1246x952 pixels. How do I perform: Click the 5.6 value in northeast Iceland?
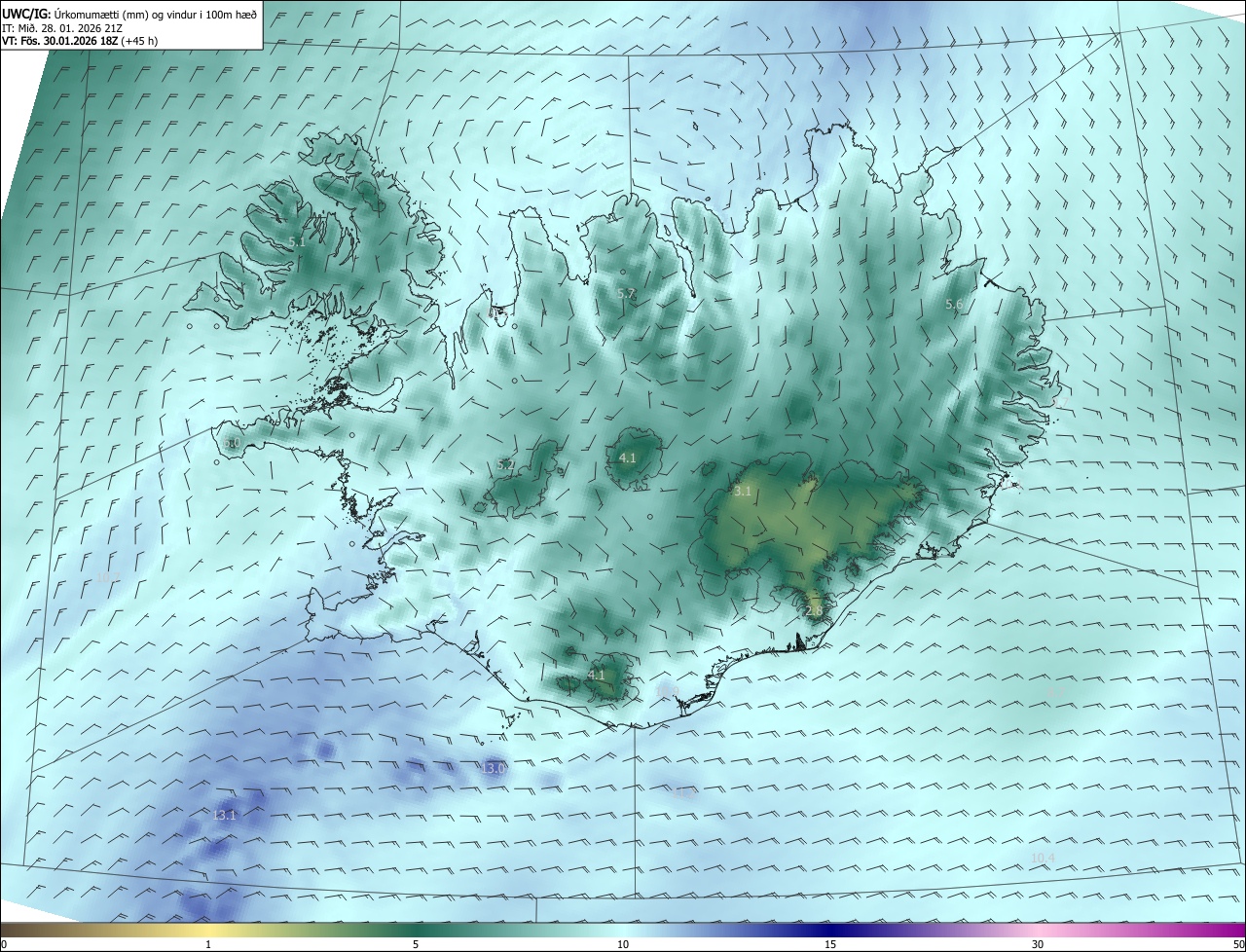pos(954,305)
